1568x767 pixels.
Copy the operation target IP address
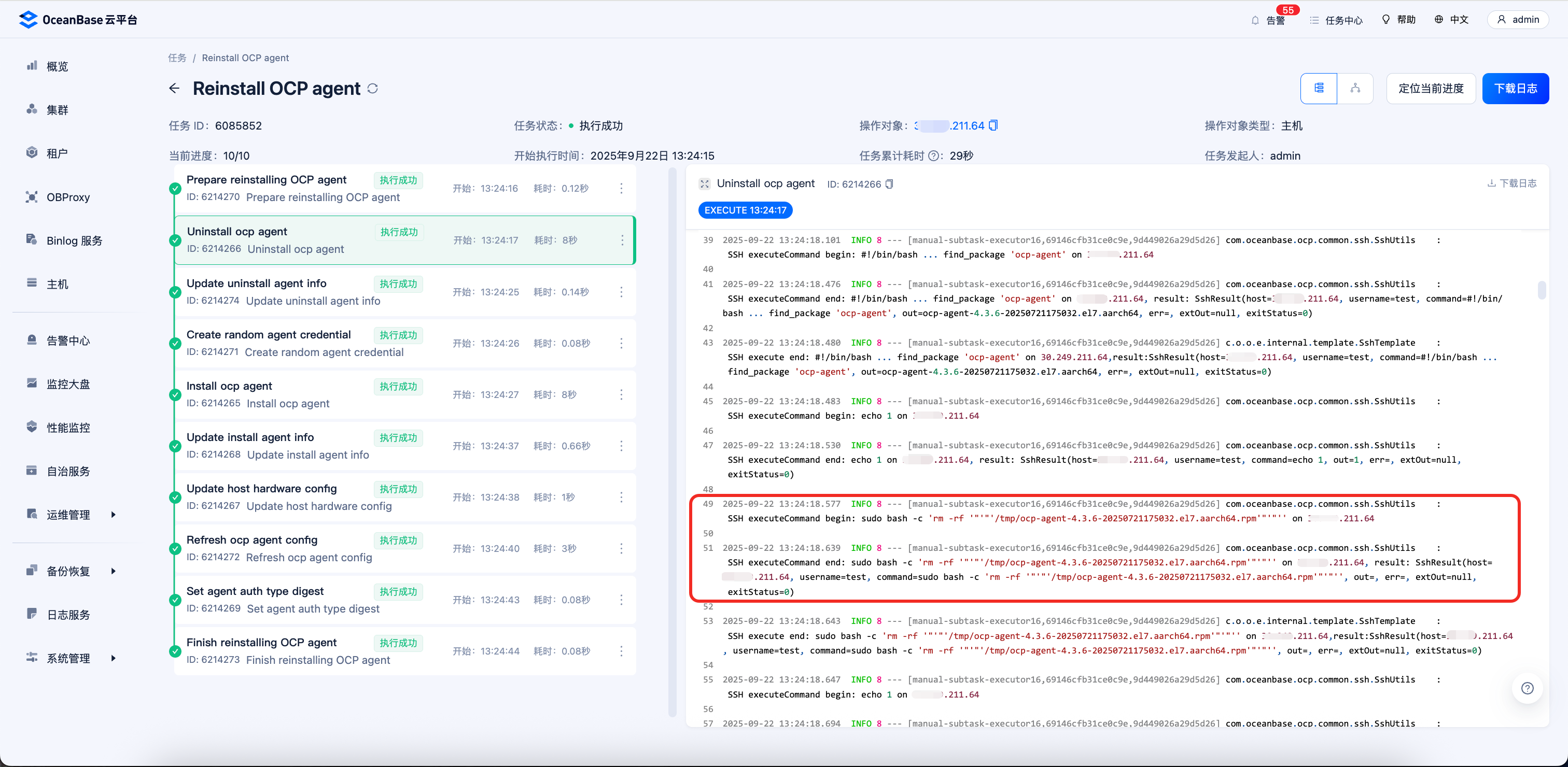(993, 125)
